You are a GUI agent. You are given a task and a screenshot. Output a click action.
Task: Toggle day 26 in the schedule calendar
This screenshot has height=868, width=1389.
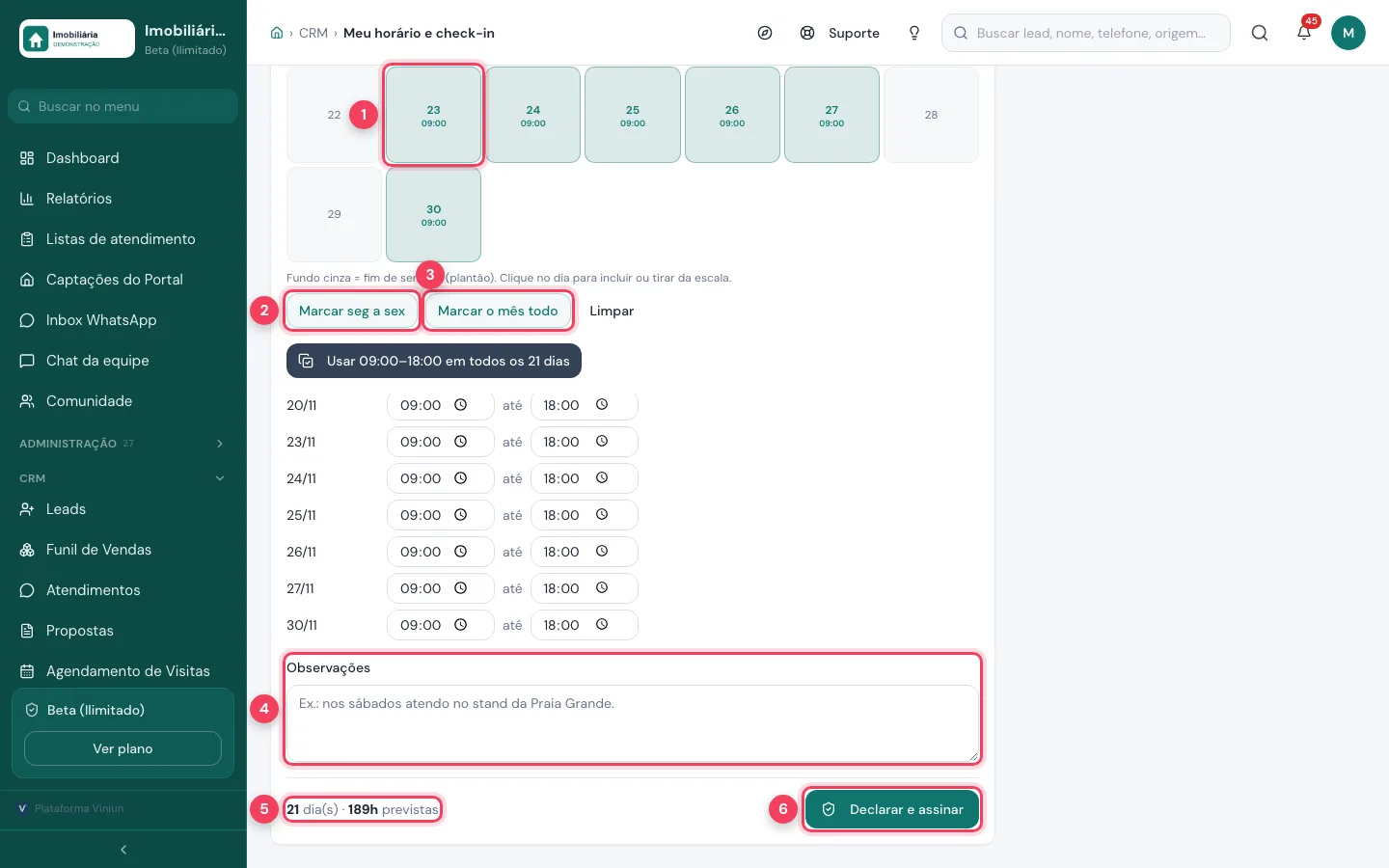pyautogui.click(x=732, y=115)
